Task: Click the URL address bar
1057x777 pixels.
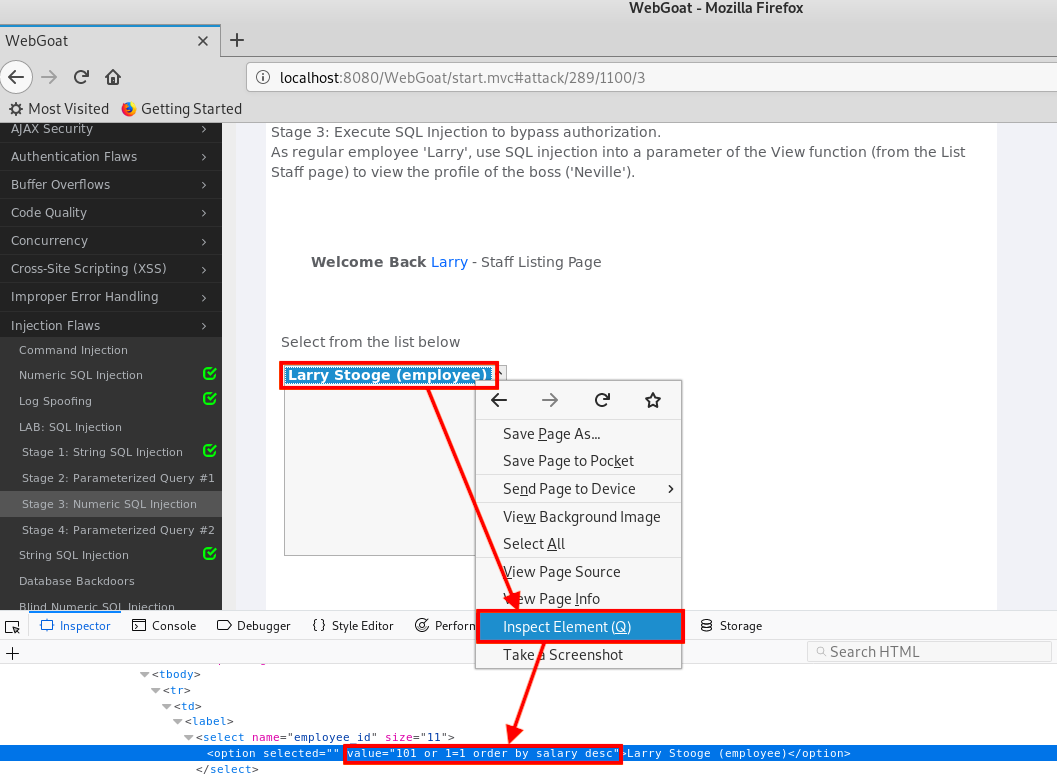Action: tap(651, 77)
